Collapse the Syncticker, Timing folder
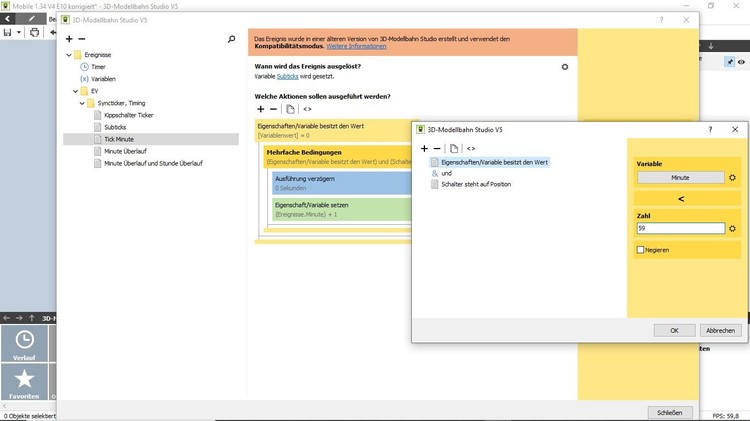750x421 pixels. click(x=82, y=103)
